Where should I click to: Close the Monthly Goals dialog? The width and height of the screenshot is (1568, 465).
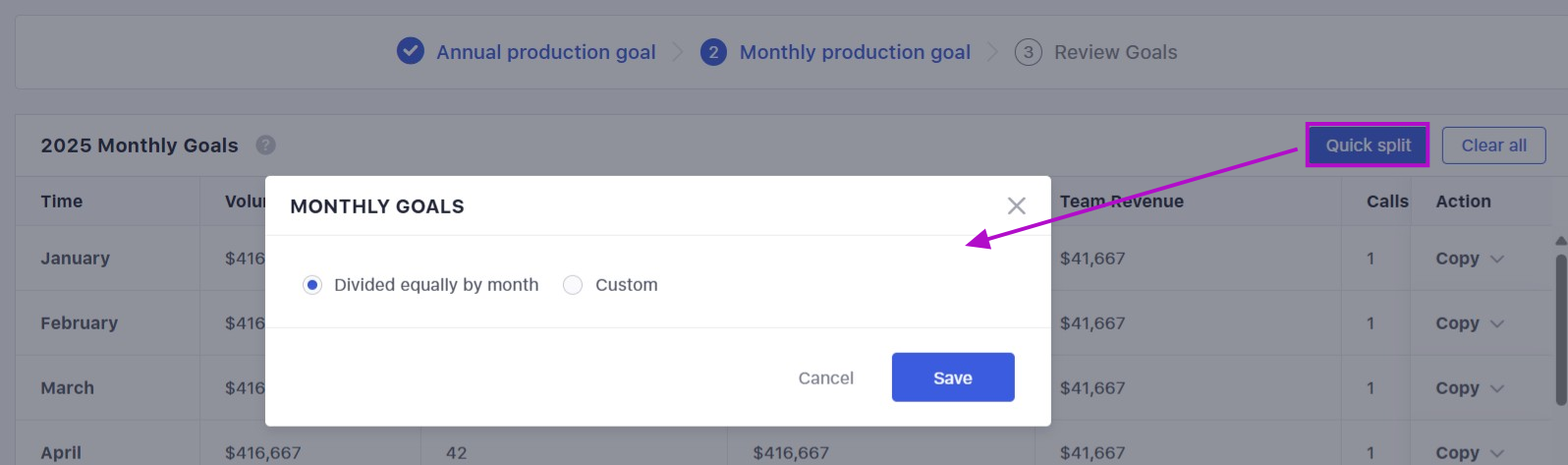click(x=1016, y=205)
